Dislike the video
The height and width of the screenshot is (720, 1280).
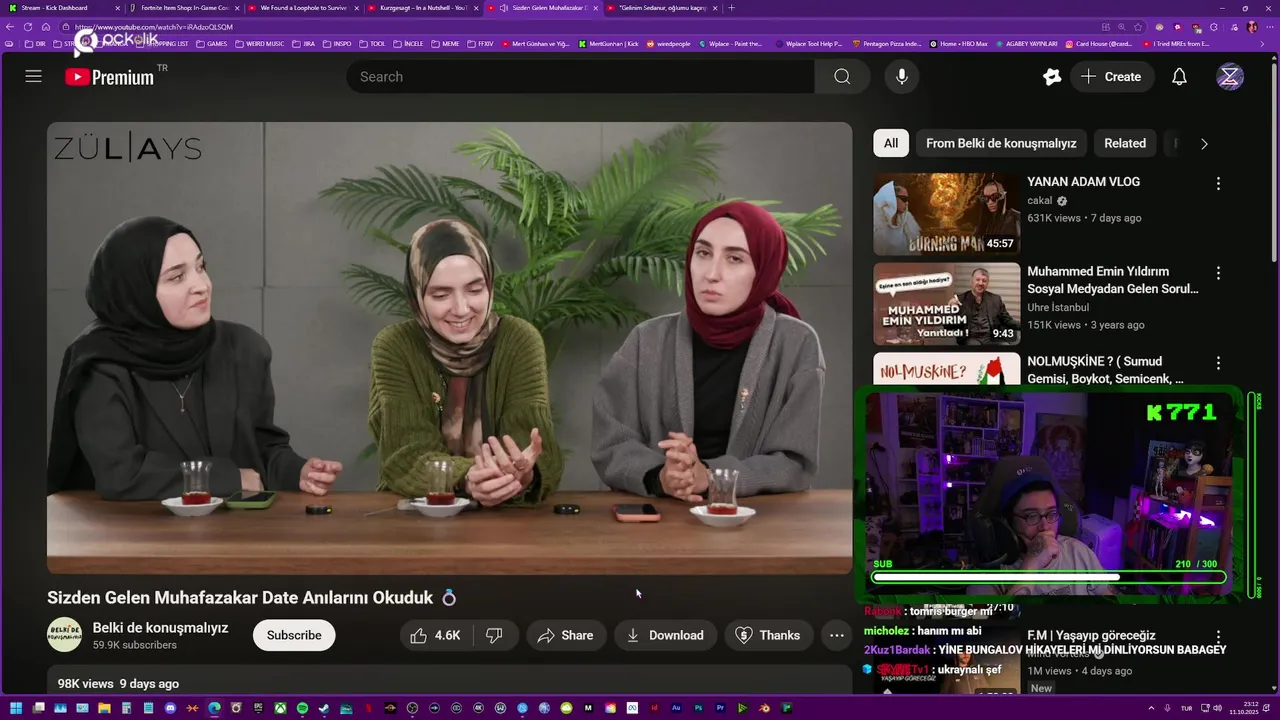pos(494,635)
